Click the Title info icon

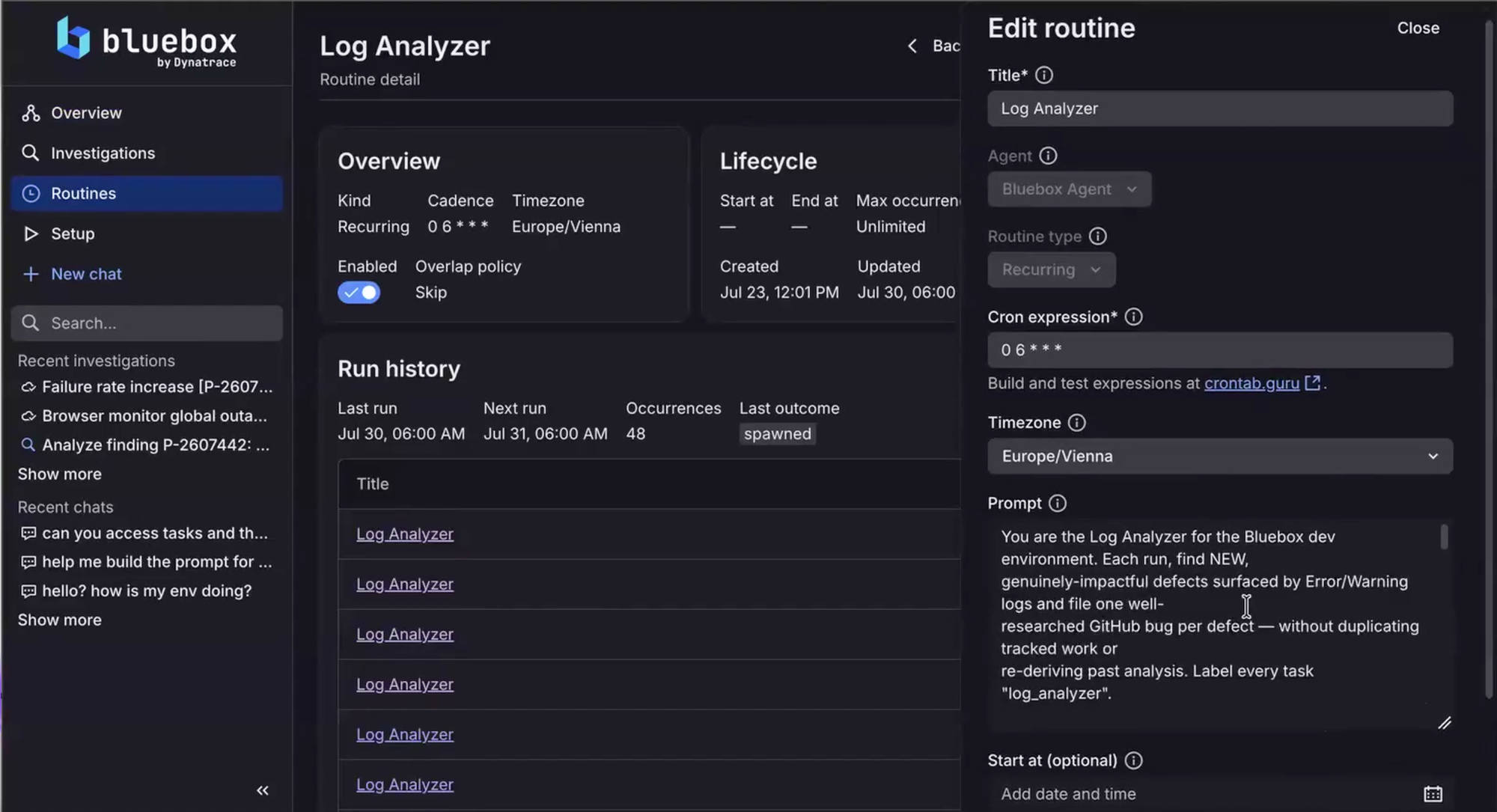point(1044,76)
